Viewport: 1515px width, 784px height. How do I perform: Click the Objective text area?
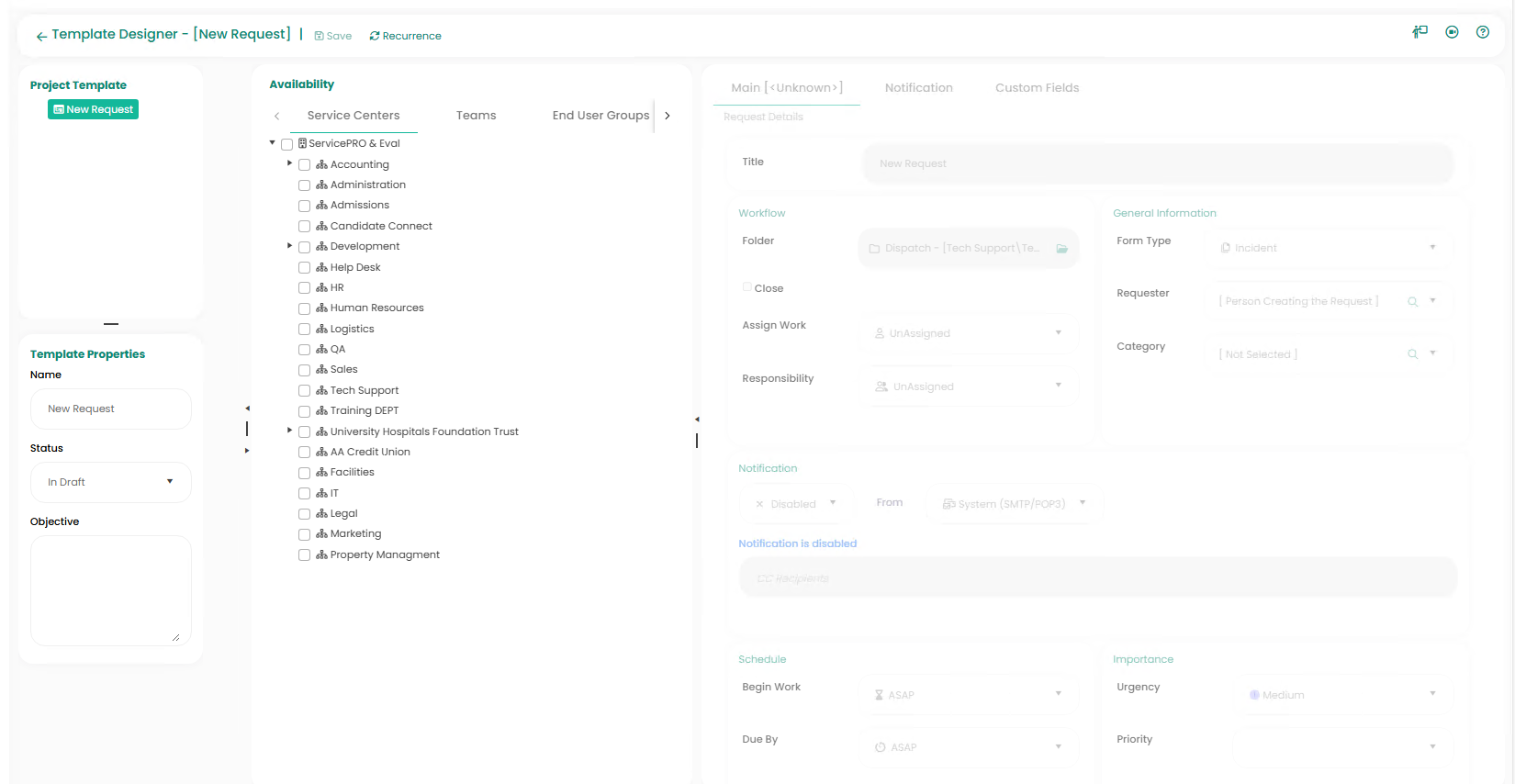click(x=110, y=590)
